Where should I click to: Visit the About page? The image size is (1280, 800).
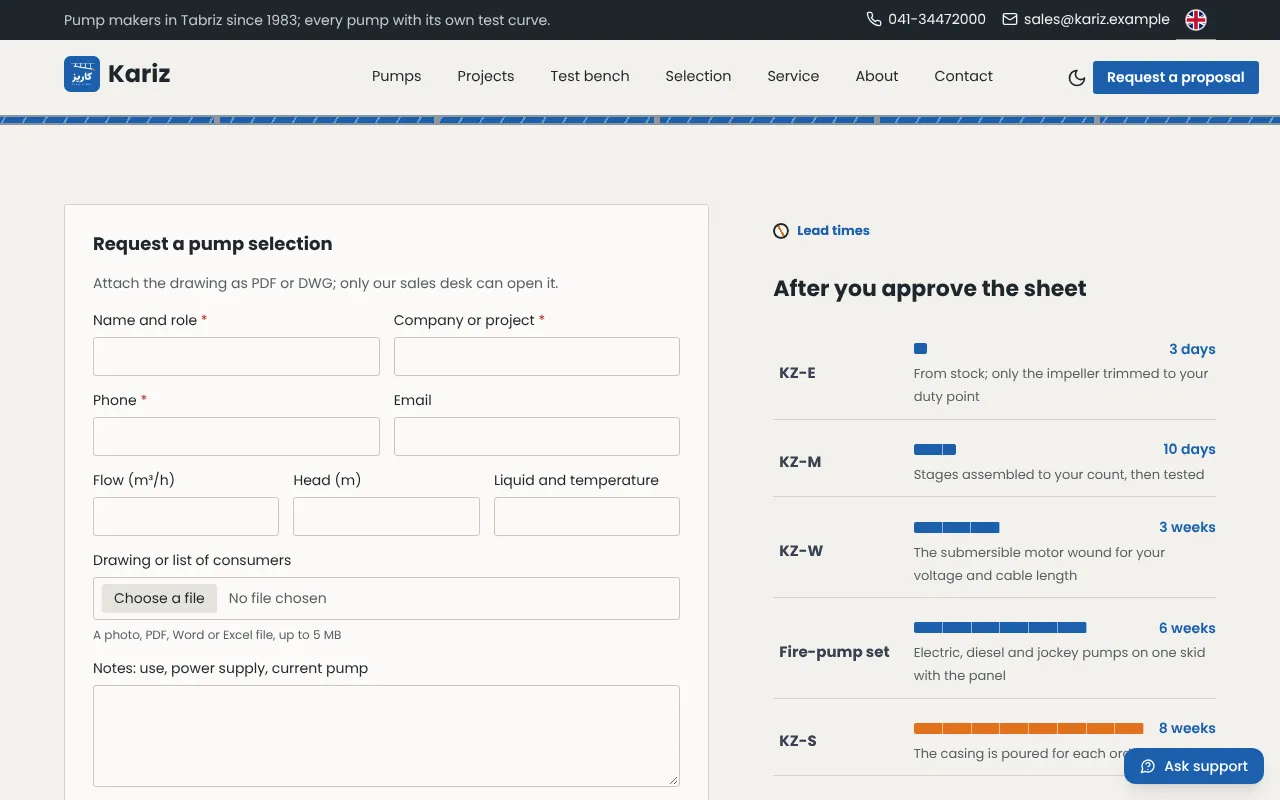877,76
